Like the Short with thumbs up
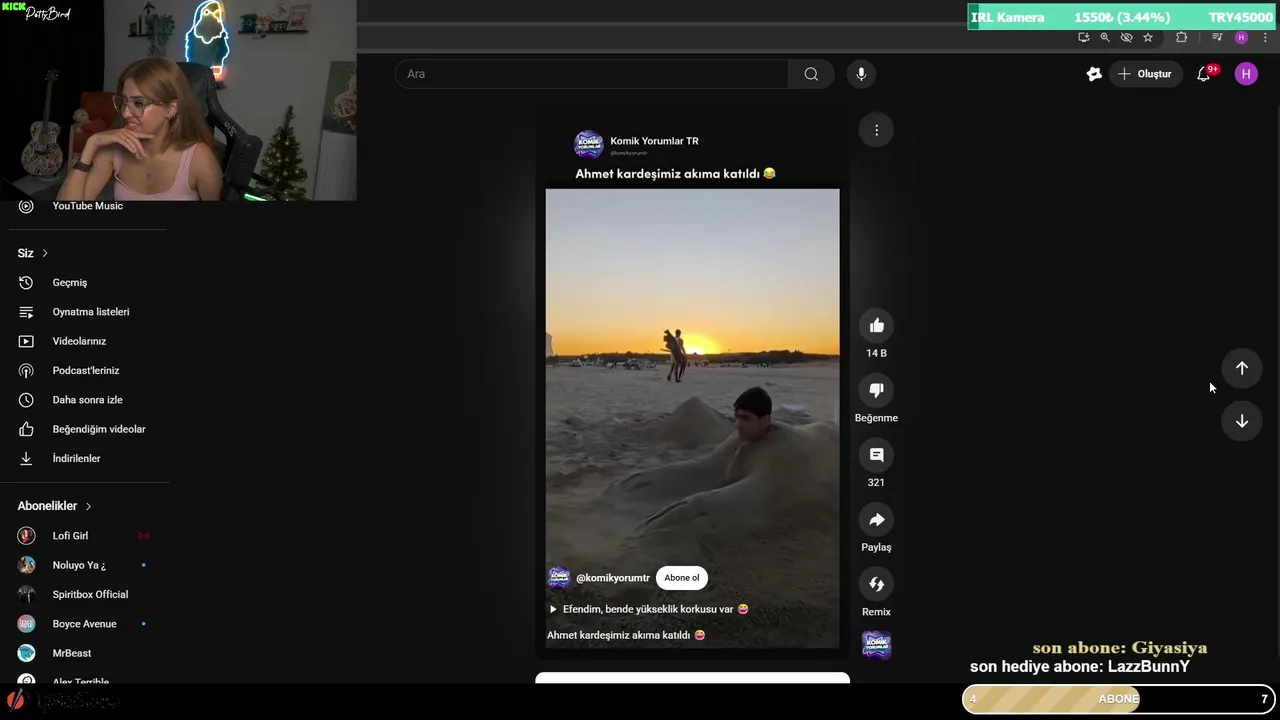This screenshot has height=720, width=1280. click(x=876, y=326)
